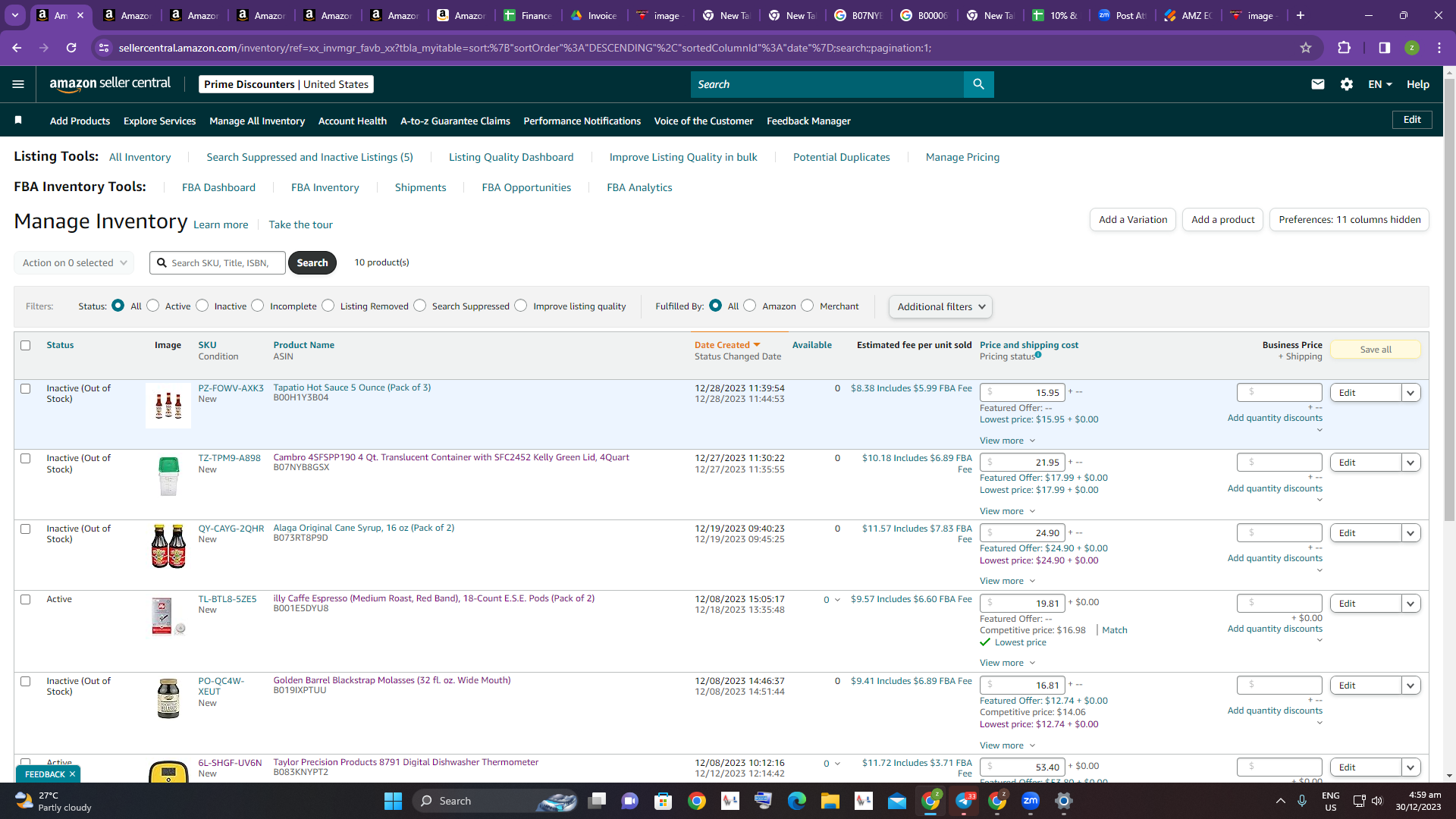Click the Pricing status info icon
Viewport: 1456px width, 819px height.
coord(1038,355)
